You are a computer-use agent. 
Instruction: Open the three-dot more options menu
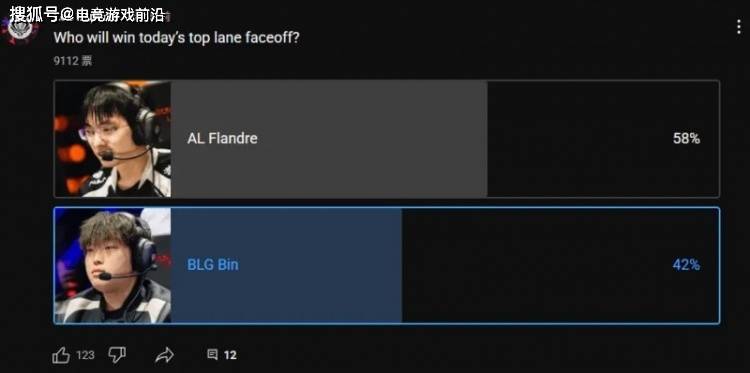(739, 27)
